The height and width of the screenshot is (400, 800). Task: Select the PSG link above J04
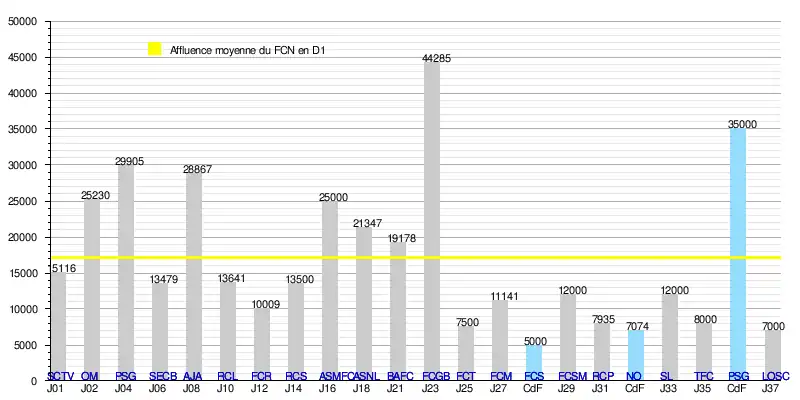pos(126,376)
